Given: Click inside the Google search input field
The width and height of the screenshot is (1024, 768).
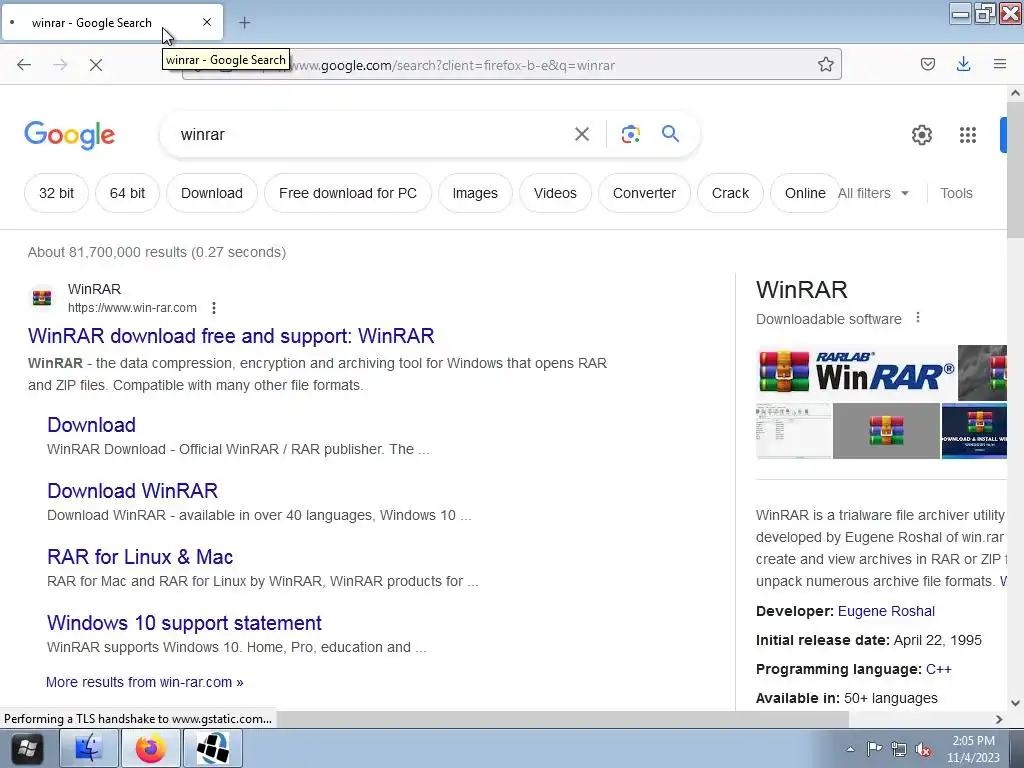Looking at the screenshot, I should tap(369, 135).
